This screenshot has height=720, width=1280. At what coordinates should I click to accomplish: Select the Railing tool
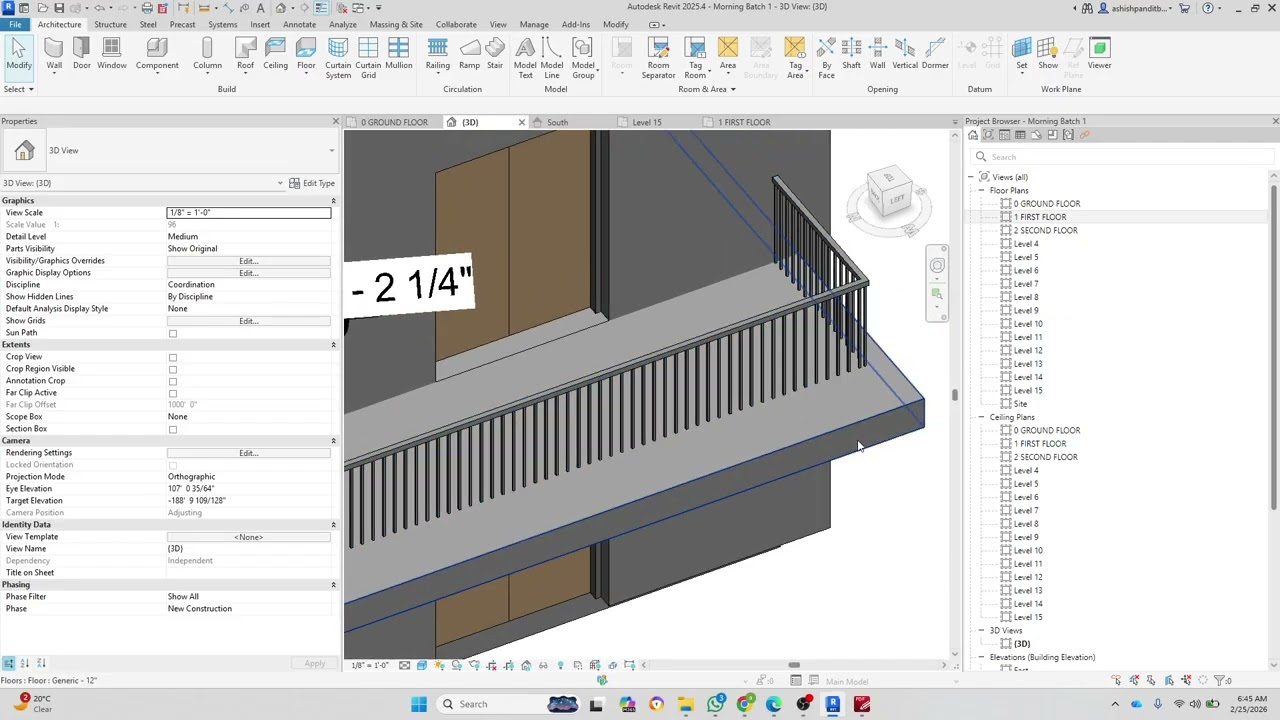(x=437, y=54)
